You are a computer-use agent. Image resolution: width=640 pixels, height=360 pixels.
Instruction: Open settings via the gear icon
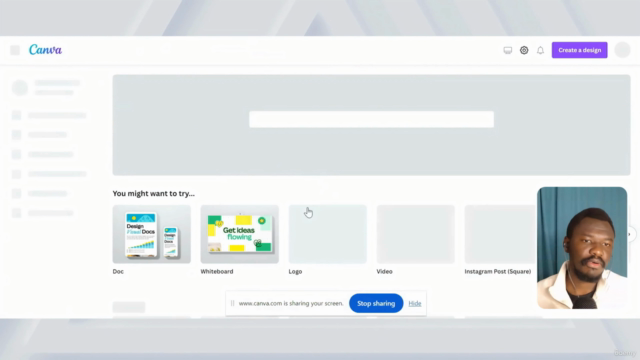pyautogui.click(x=524, y=50)
